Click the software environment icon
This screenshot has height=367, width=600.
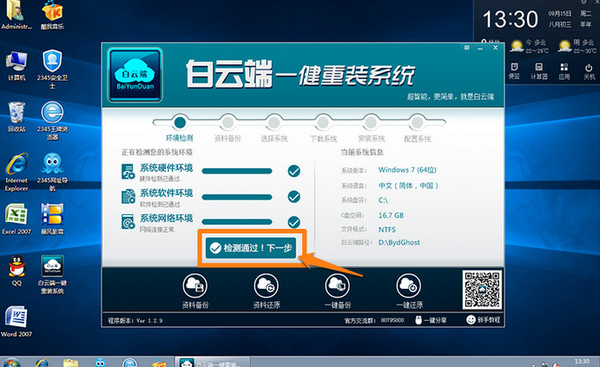pyautogui.click(x=128, y=197)
